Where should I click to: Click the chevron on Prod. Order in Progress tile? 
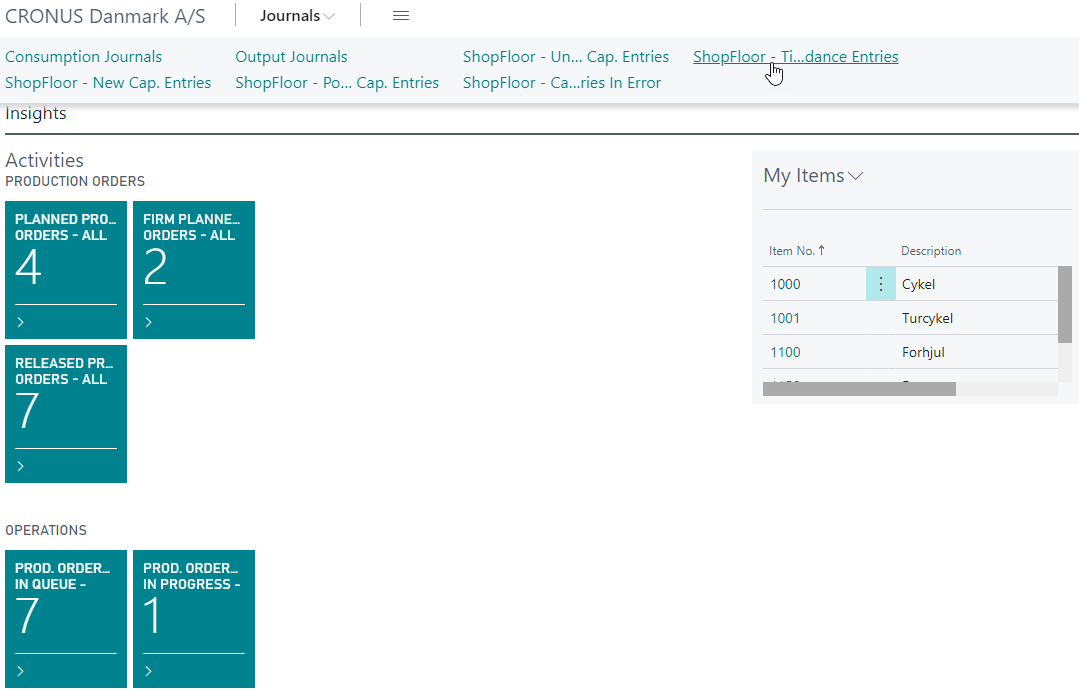click(x=146, y=670)
